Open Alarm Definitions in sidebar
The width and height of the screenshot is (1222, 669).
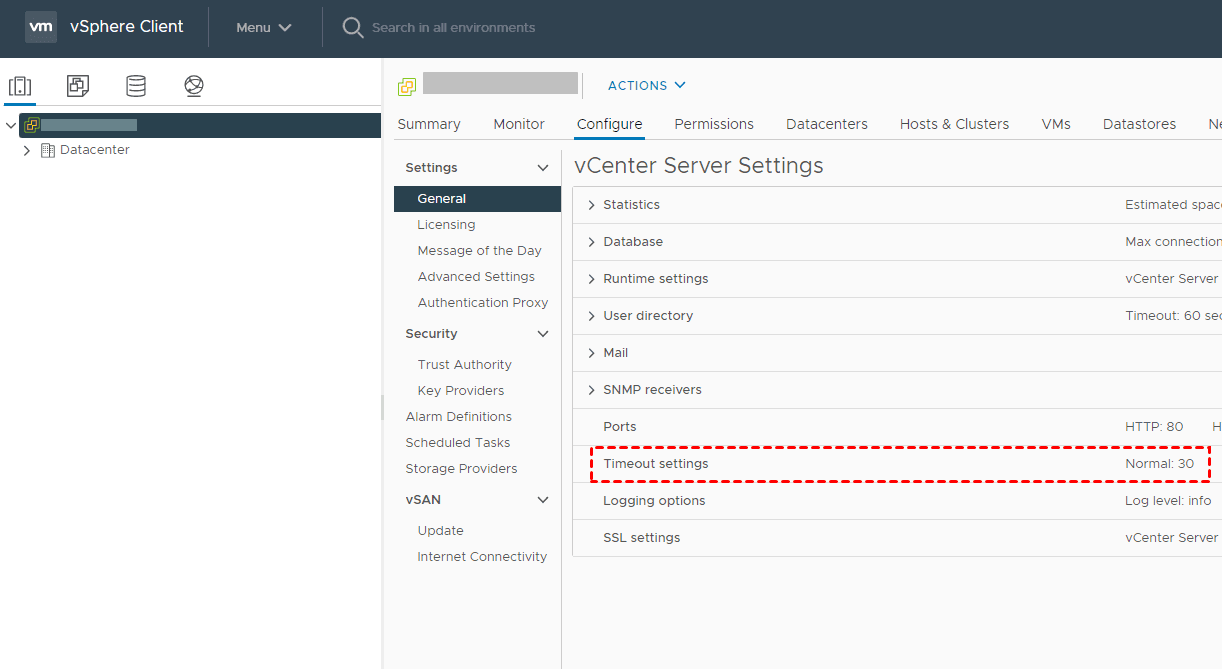[x=458, y=417]
